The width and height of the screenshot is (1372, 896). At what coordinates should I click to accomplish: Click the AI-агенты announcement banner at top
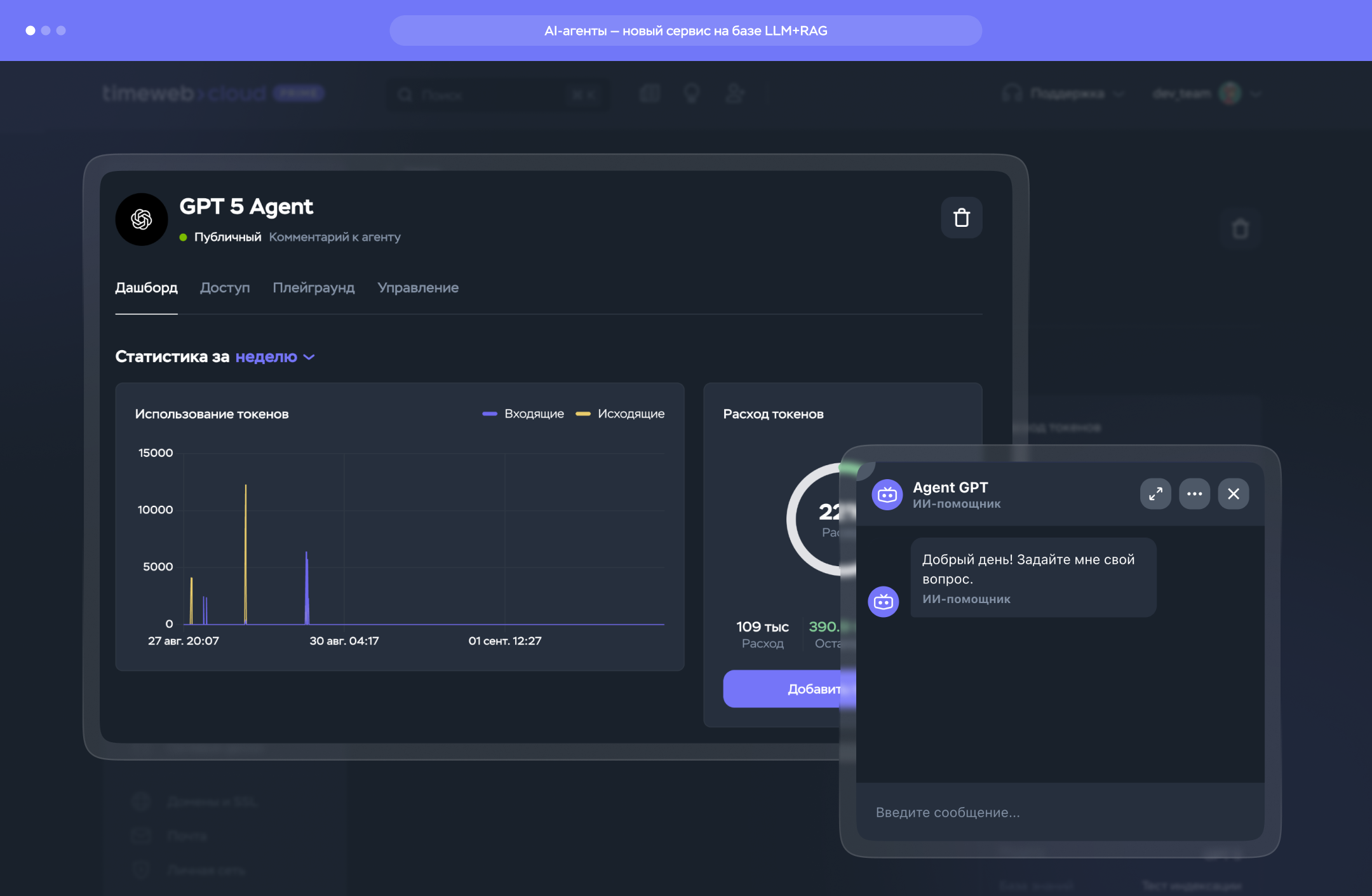[685, 31]
